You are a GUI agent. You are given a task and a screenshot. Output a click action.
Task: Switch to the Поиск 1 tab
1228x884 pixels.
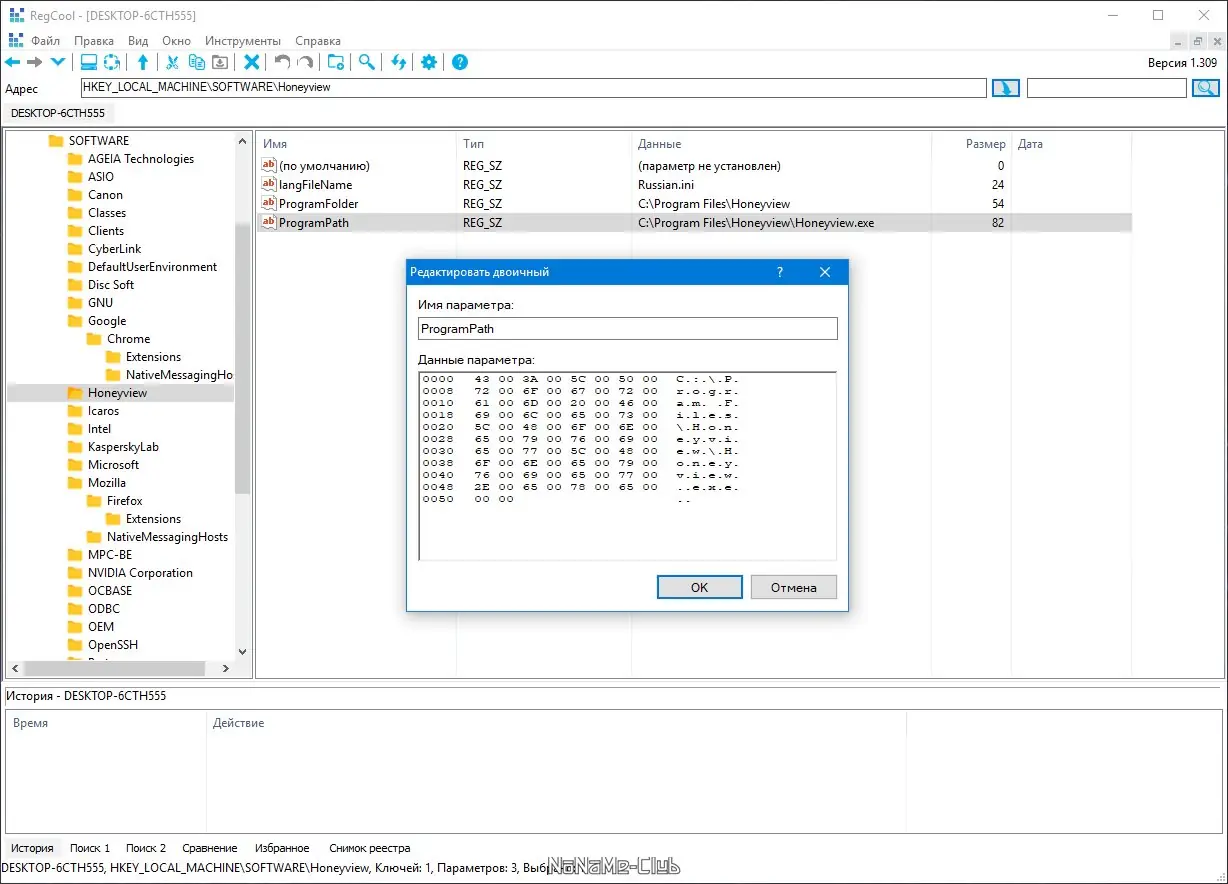coord(90,848)
